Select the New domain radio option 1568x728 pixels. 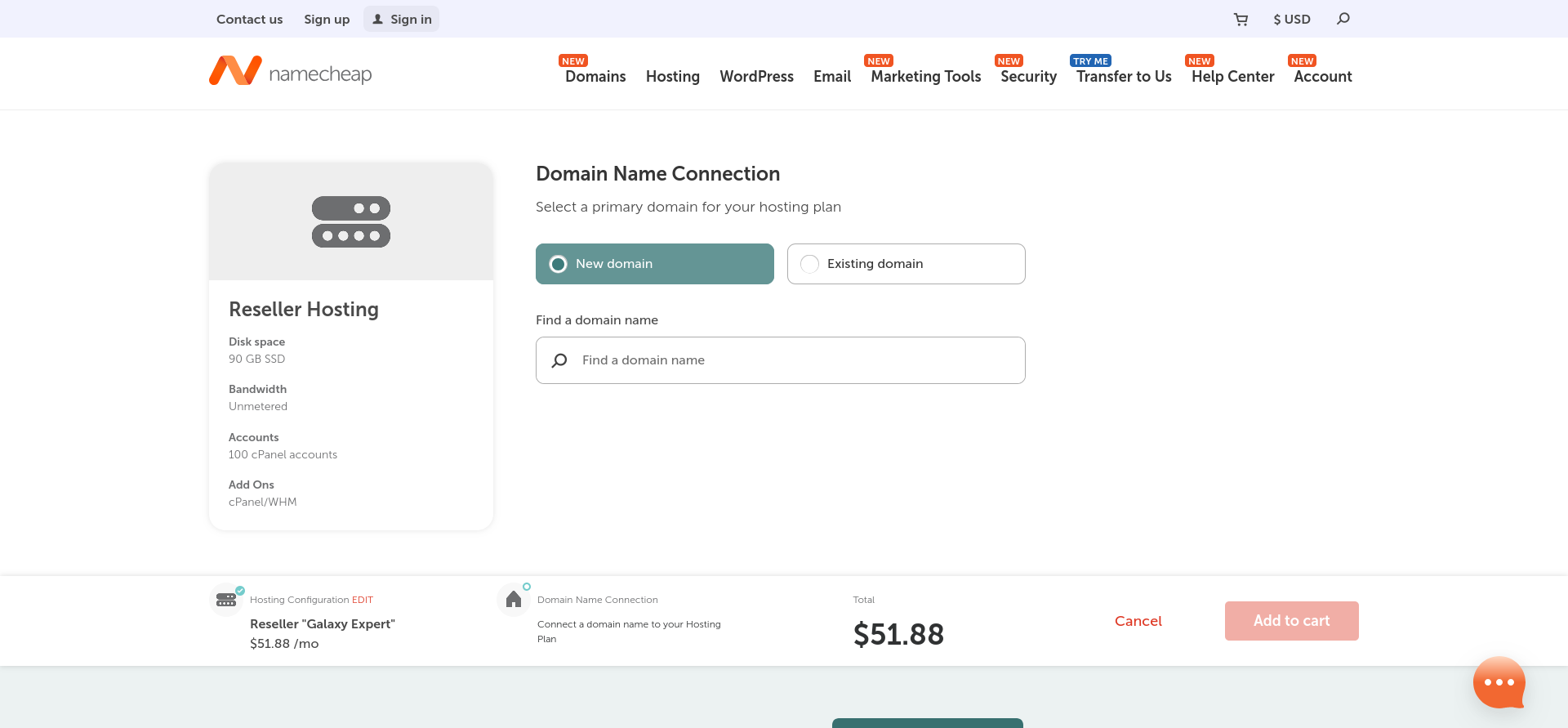655,264
